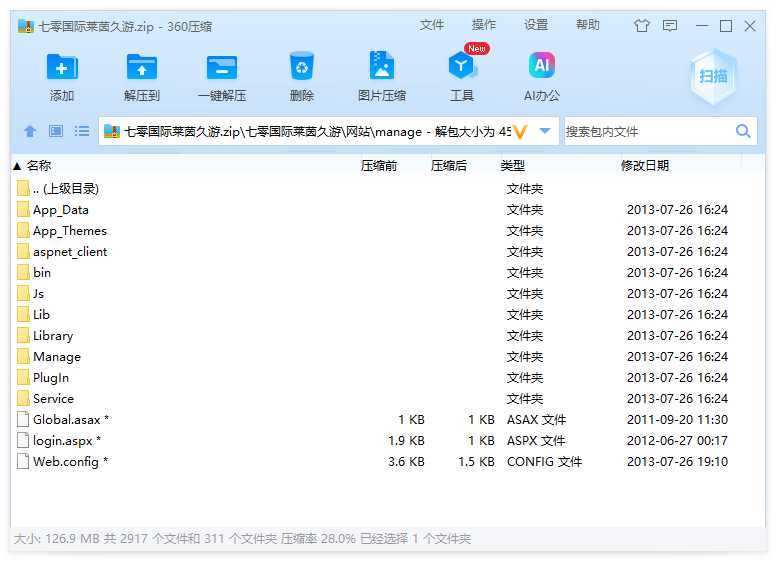Sort by 修改日期 column header

[645, 166]
